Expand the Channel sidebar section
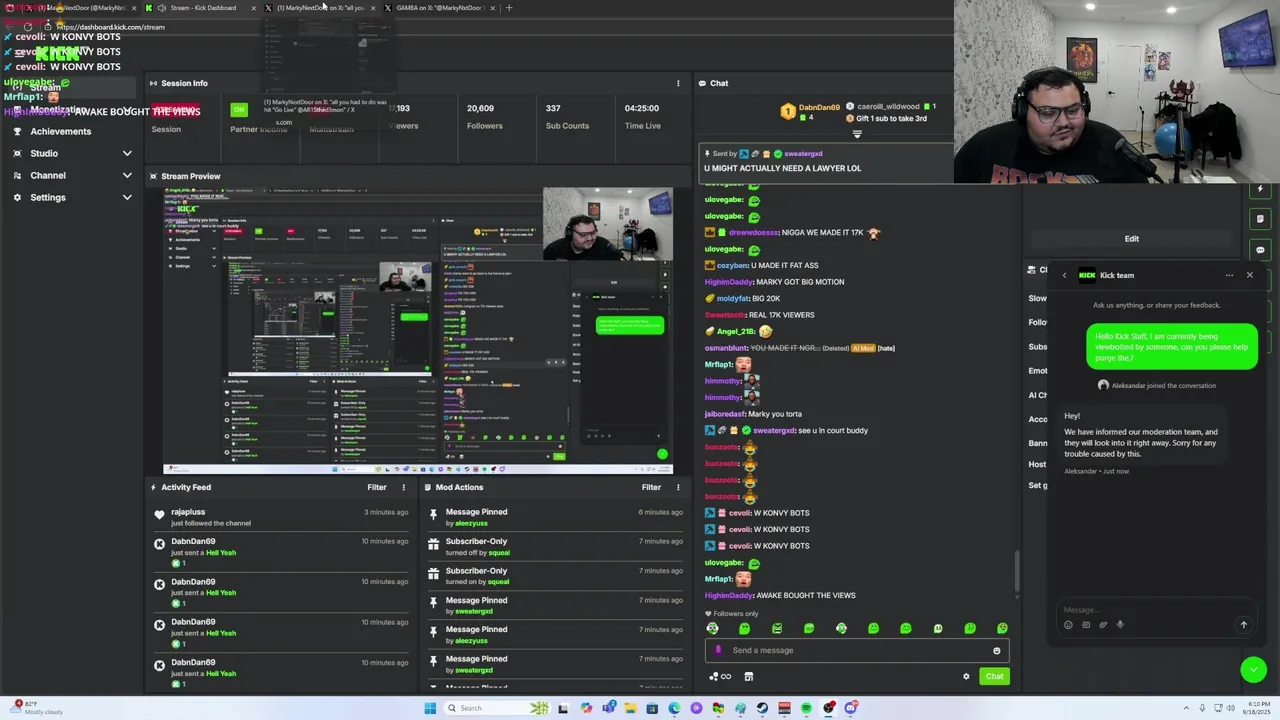Image resolution: width=1280 pixels, height=720 pixels. click(x=127, y=175)
